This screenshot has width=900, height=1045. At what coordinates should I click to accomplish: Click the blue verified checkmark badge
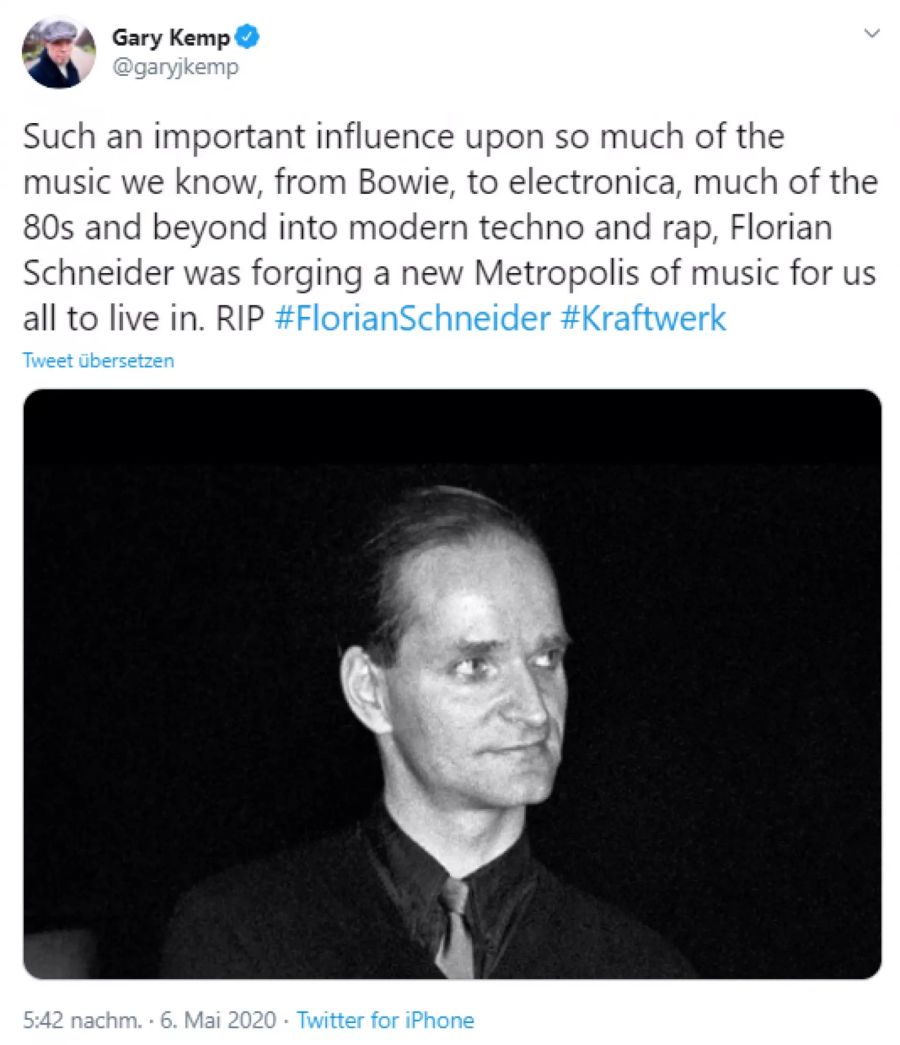click(248, 38)
